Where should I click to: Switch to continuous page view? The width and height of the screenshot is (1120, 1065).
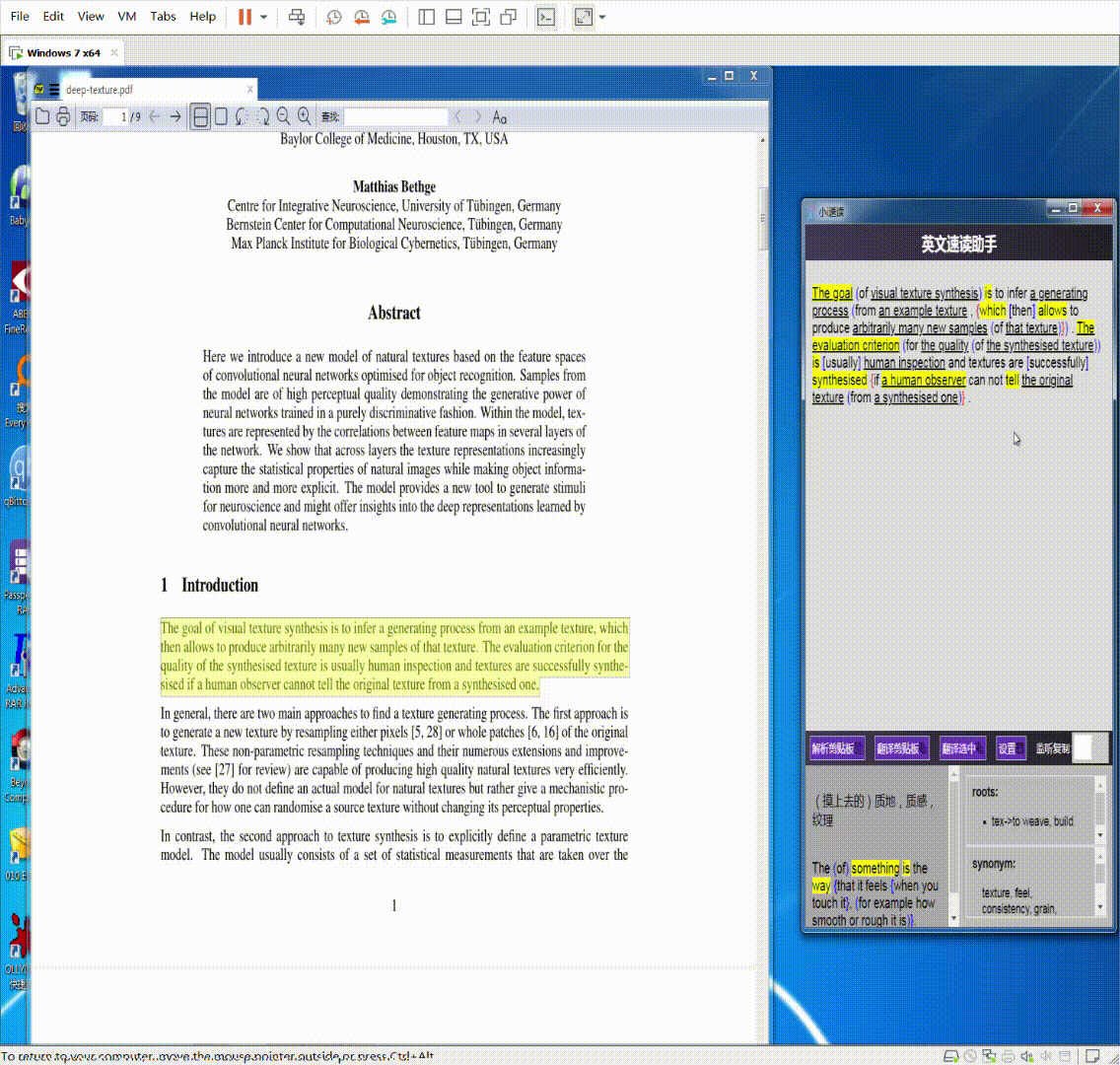pos(201,116)
